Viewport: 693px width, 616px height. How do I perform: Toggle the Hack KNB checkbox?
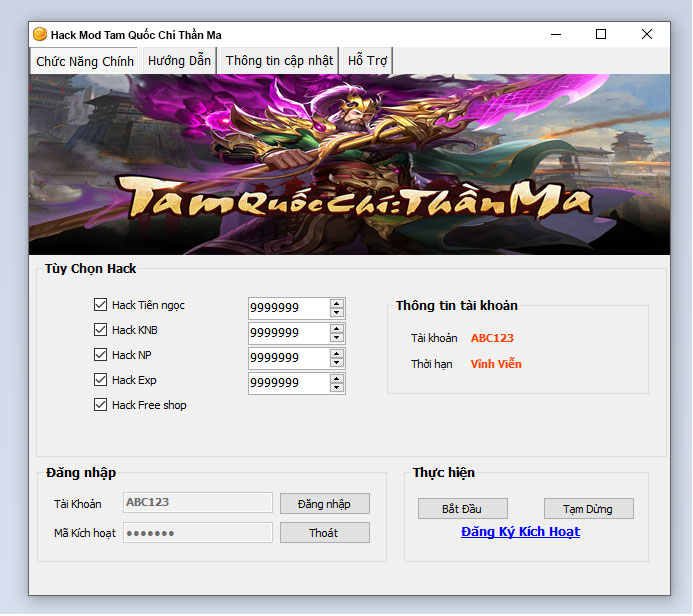100,330
